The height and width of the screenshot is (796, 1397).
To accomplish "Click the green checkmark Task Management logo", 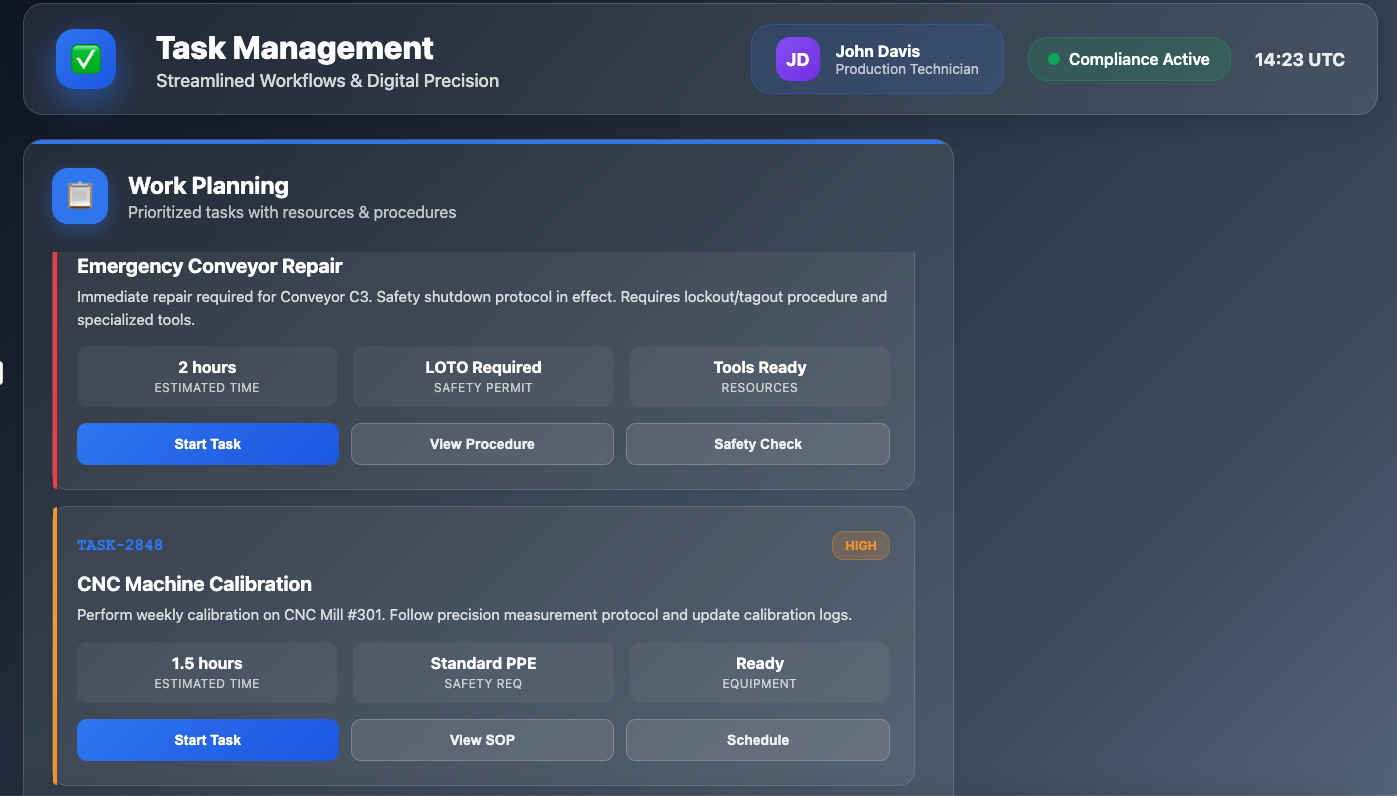I will coord(86,59).
